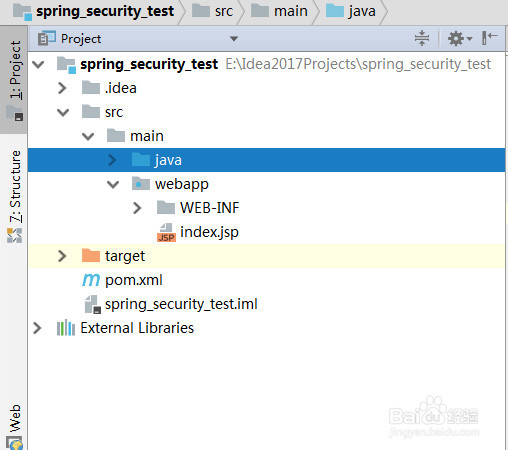Click the spring_security_test.iml file icon
508x450 pixels.
(92, 304)
